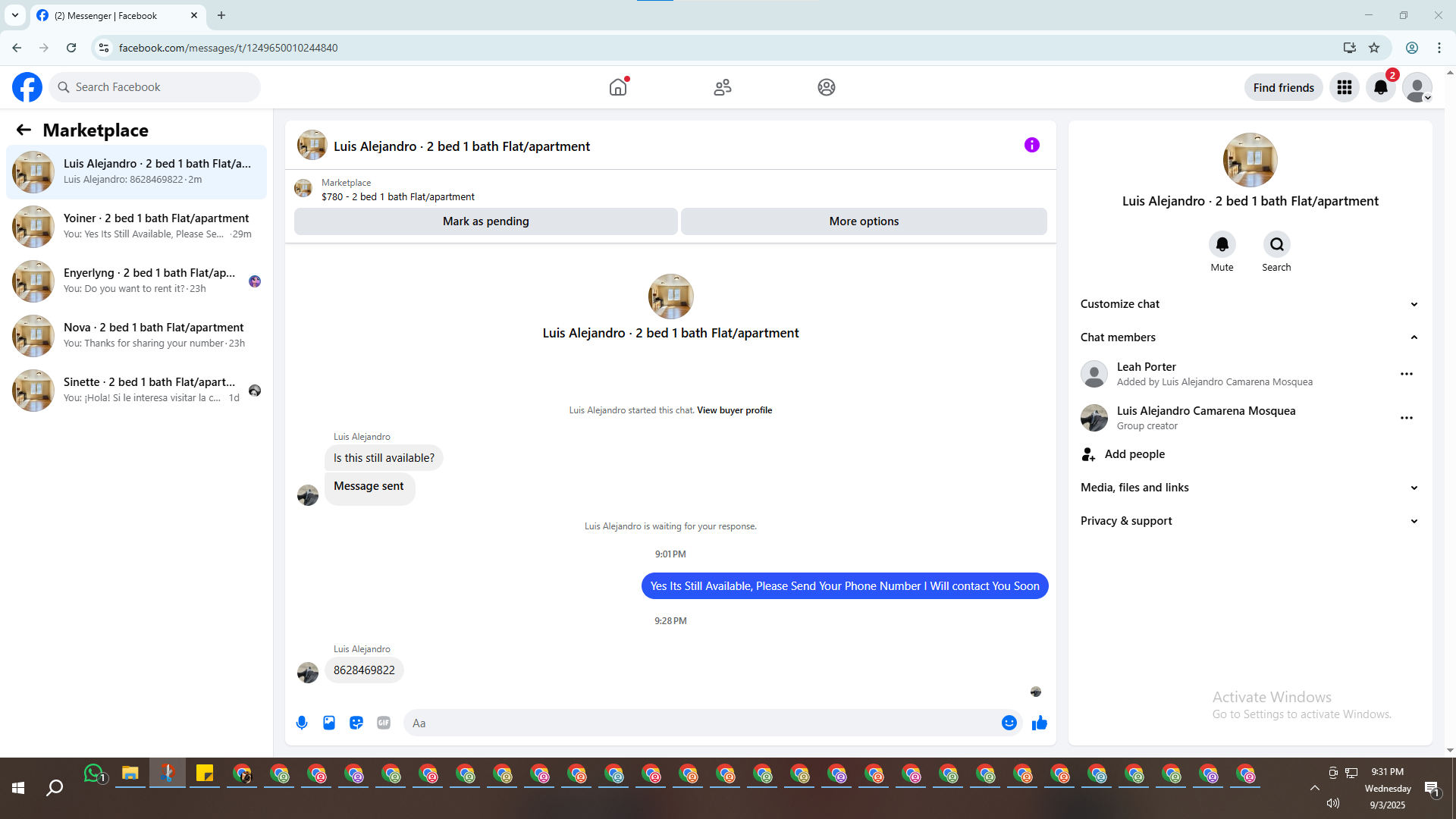
Task: Open File Explorer from the taskbar
Action: click(130, 773)
